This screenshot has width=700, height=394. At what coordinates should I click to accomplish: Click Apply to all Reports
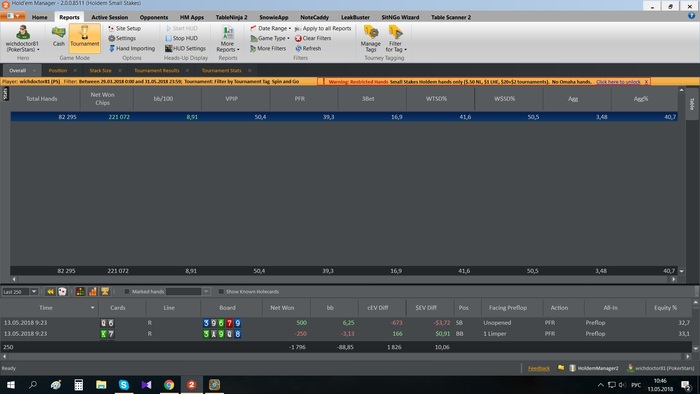323,28
